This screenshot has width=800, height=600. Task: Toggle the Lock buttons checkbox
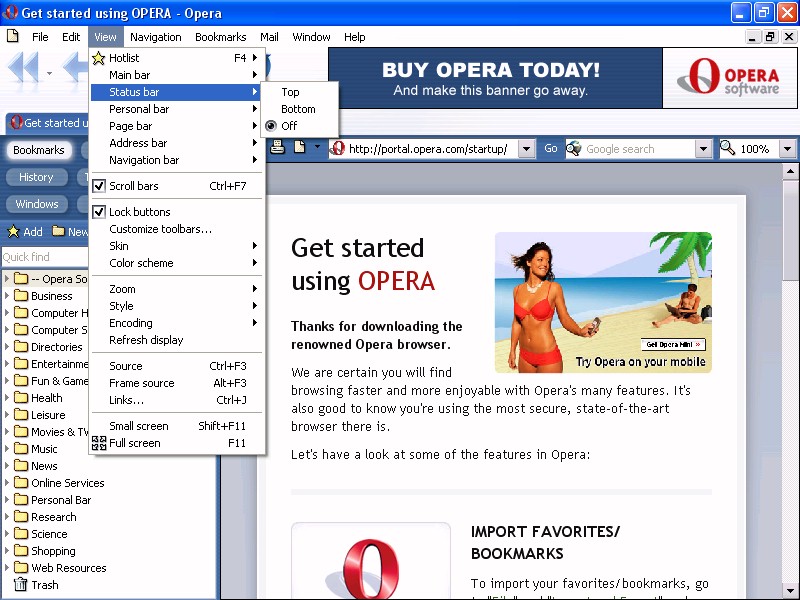coord(99,212)
